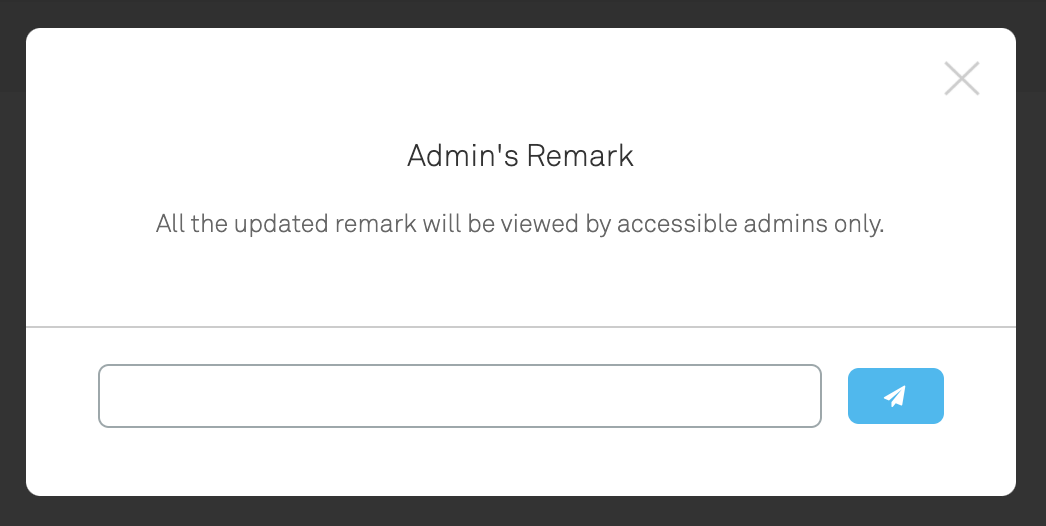The height and width of the screenshot is (526, 1046).
Task: Click the Admin's Remark heading
Action: (x=520, y=156)
